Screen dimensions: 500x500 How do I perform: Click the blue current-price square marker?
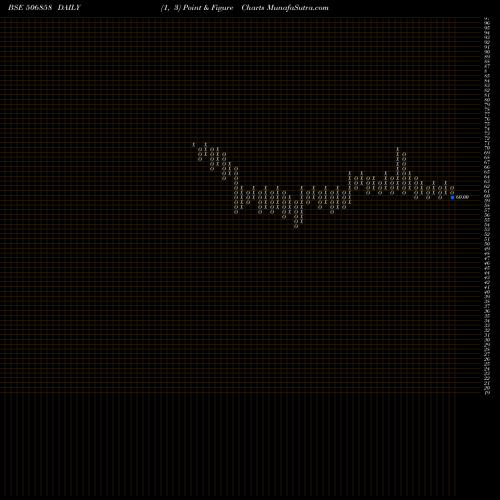(452, 197)
